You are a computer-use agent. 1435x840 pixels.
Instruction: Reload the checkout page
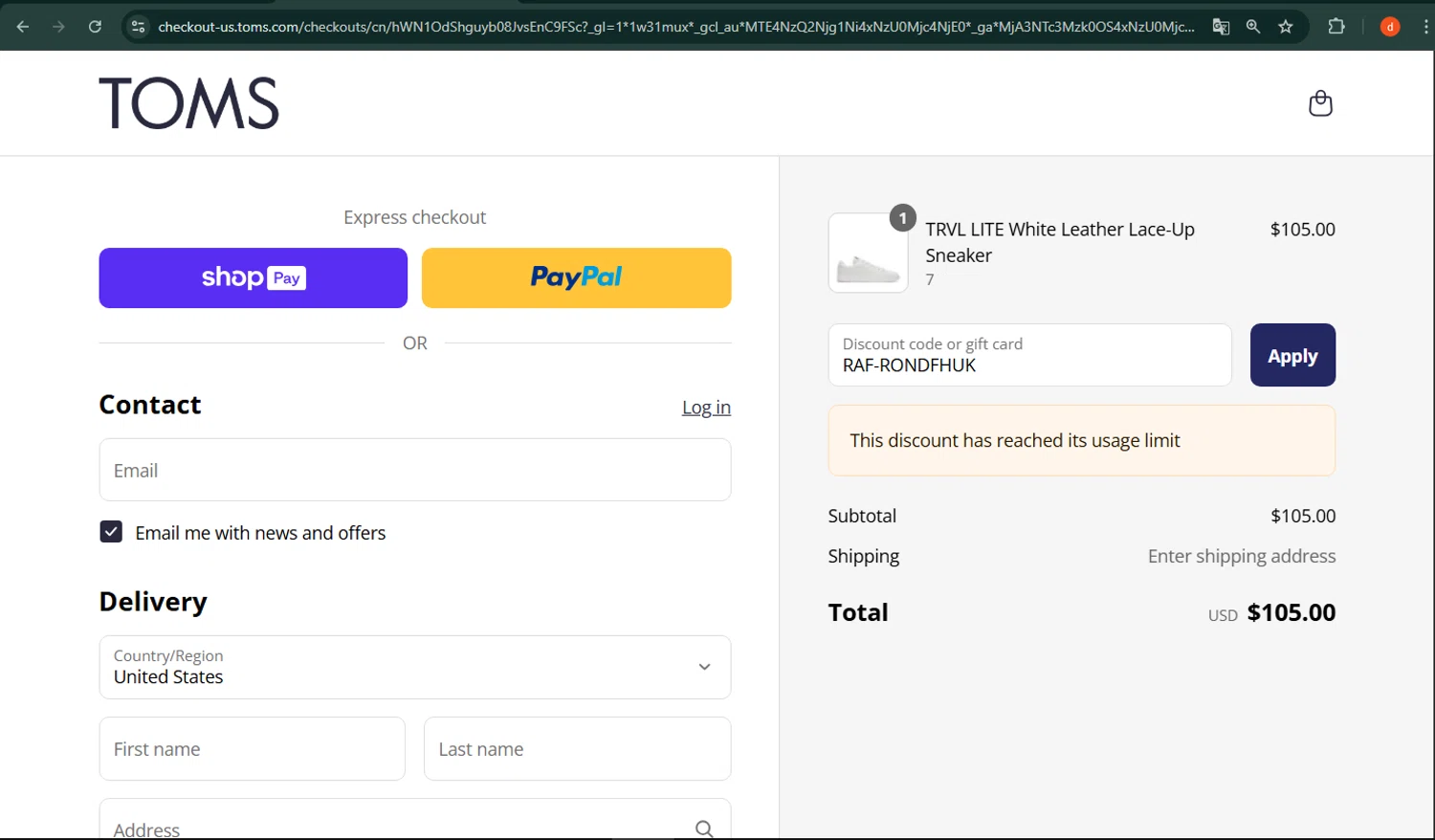click(x=95, y=27)
